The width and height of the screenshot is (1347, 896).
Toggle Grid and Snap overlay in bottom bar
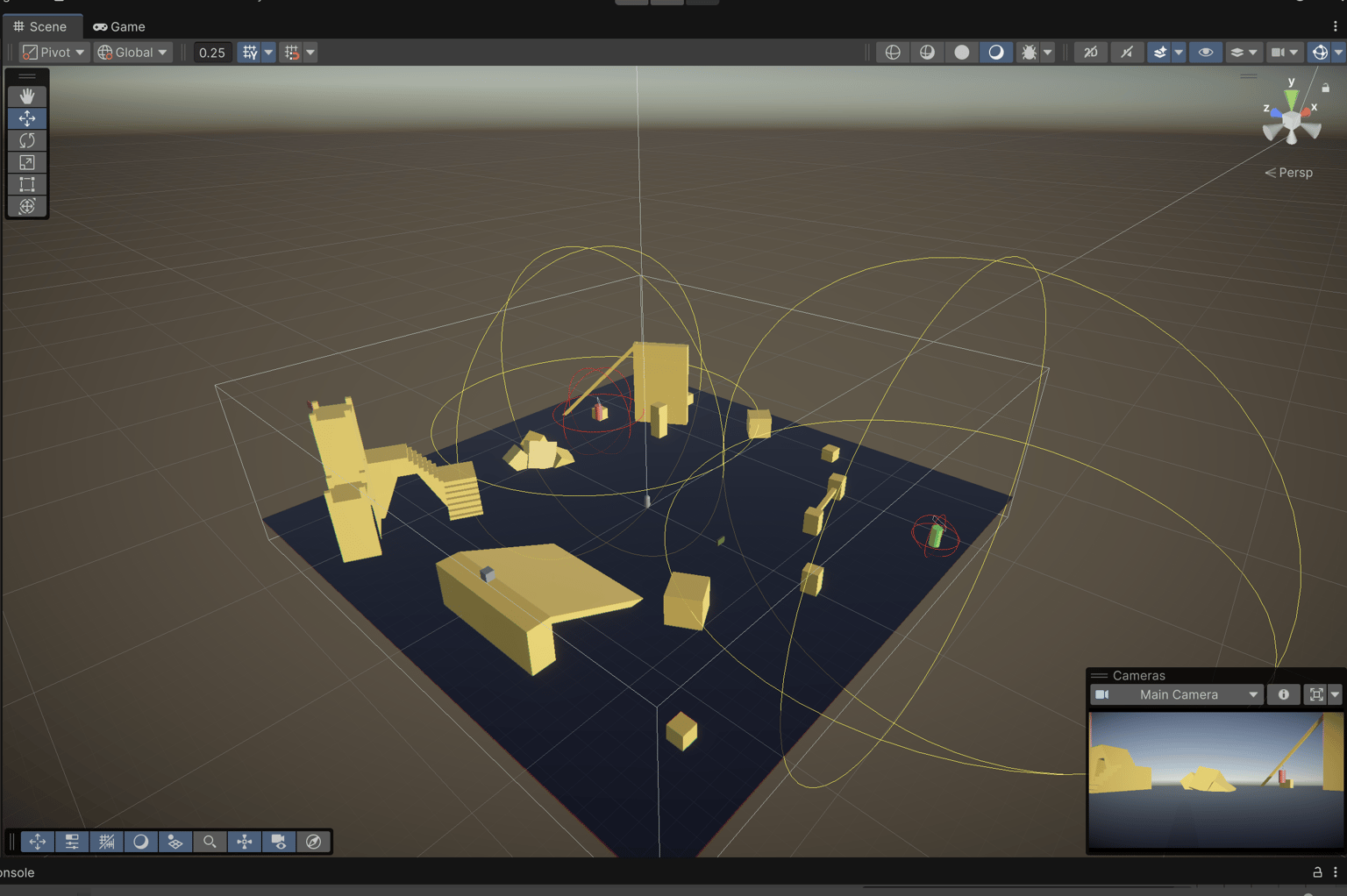coord(106,842)
